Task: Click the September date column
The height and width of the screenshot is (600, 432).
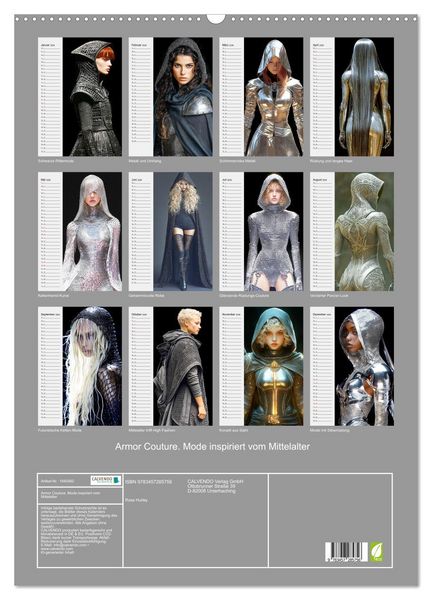Action: pyautogui.click(x=50, y=366)
